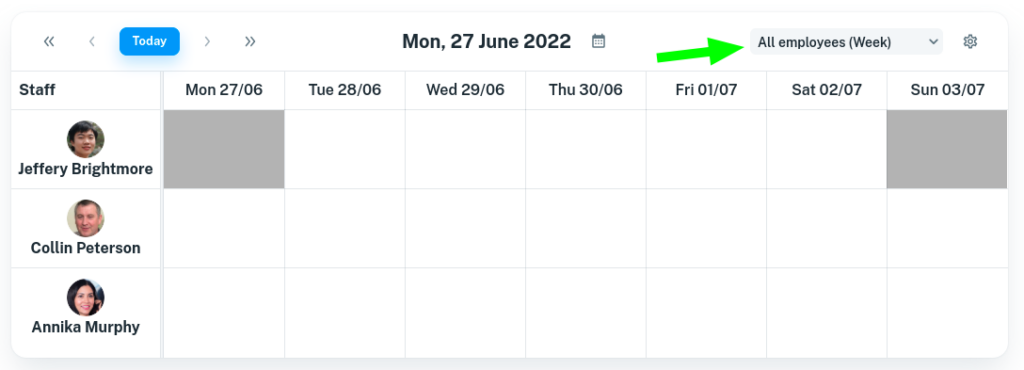Open the All employees (Week) dropdown

(846, 42)
